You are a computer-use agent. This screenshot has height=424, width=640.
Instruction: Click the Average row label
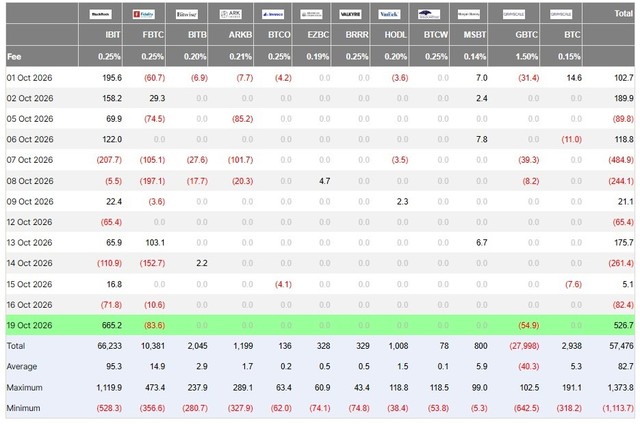coord(22,366)
